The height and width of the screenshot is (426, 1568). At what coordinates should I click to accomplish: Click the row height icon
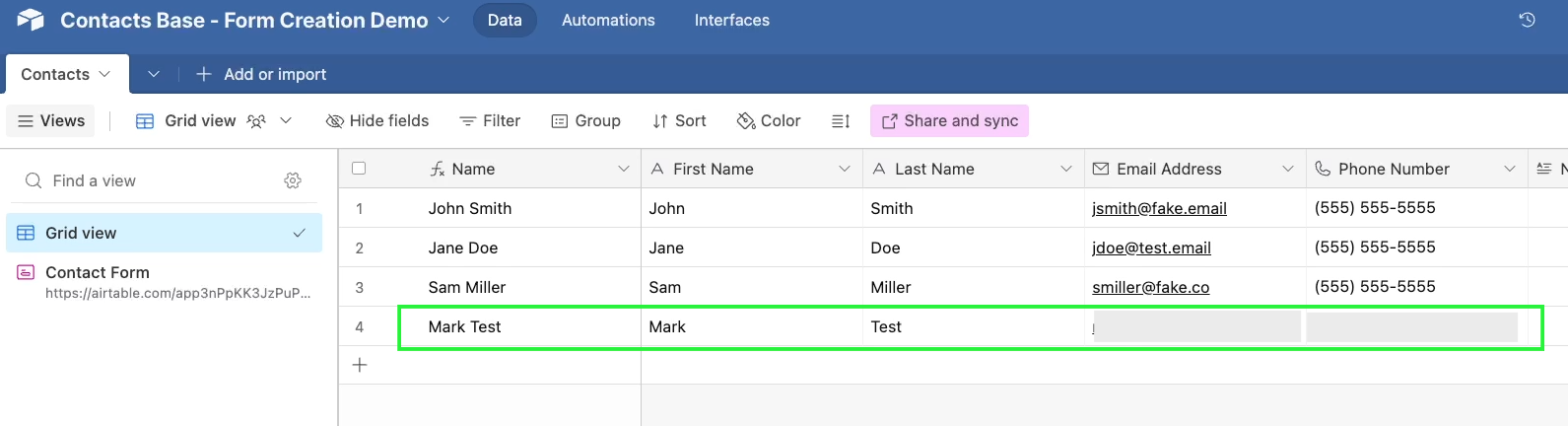pyautogui.click(x=840, y=121)
